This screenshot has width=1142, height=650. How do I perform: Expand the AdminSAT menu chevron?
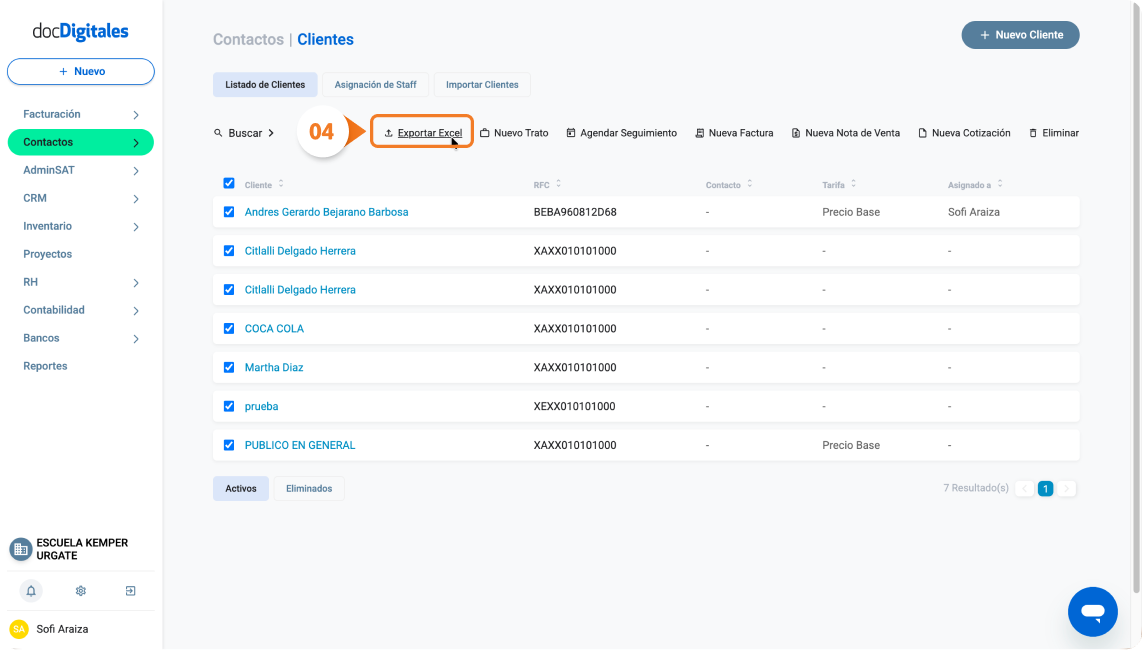pos(135,171)
